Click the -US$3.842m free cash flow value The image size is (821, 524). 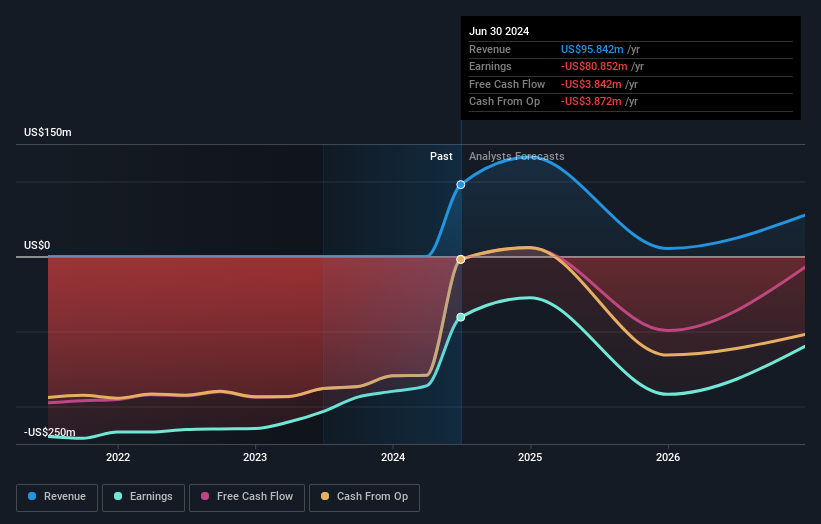tap(591, 84)
